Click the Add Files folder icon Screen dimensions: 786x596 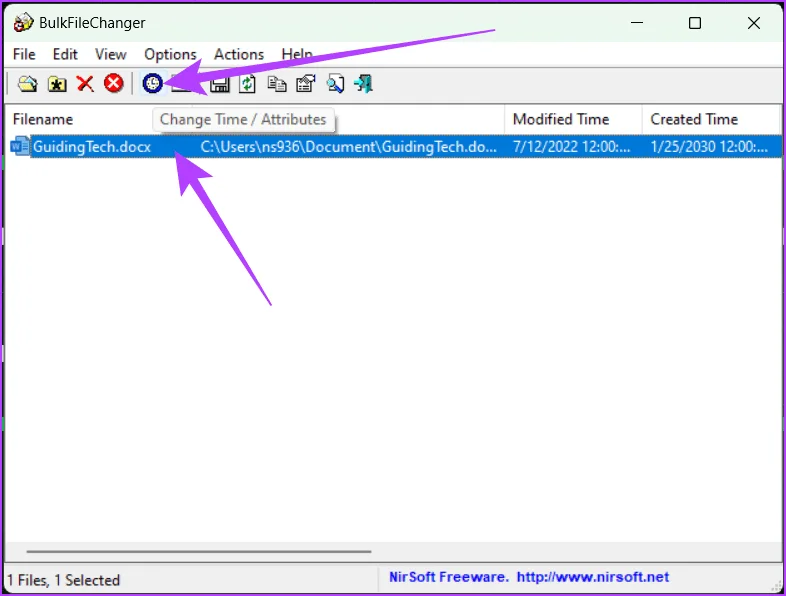28,83
